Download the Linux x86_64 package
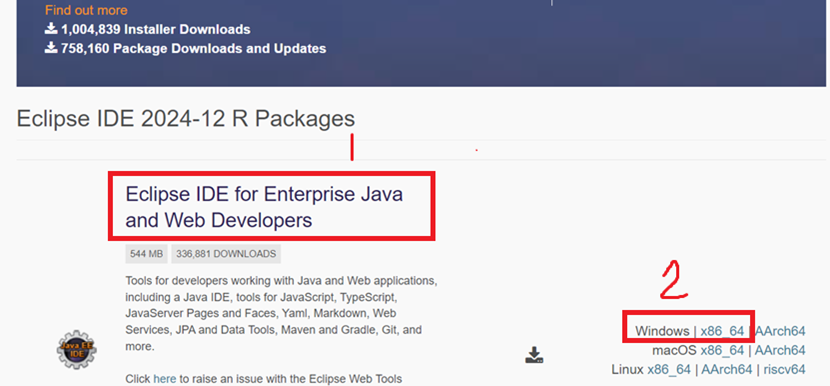 (x=669, y=369)
